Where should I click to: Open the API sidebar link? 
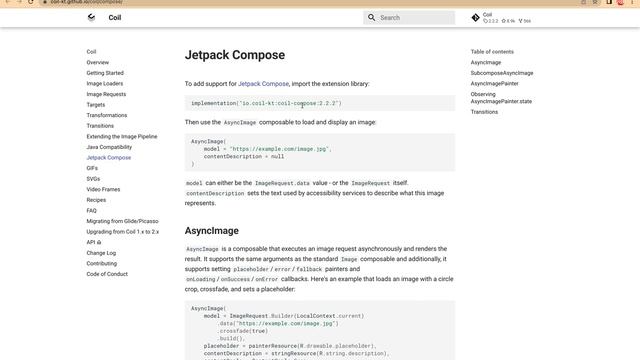(x=93, y=242)
